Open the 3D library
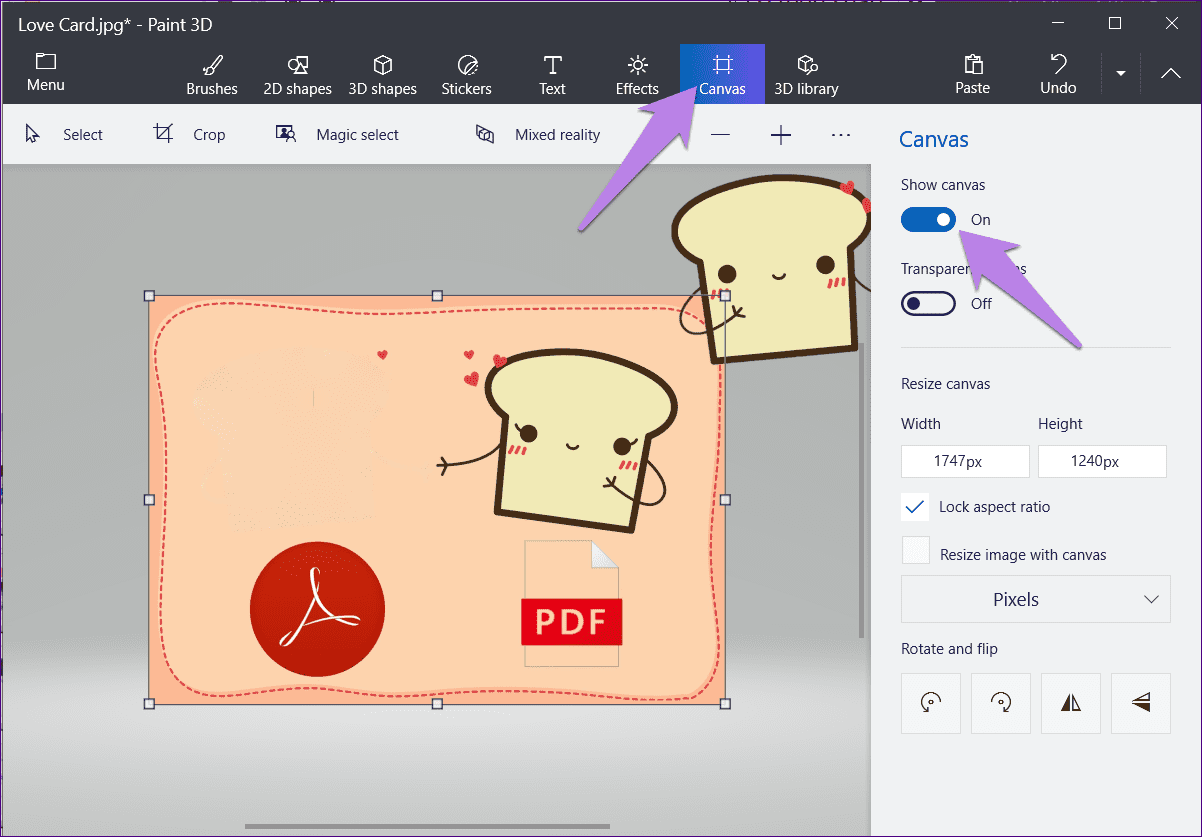 (x=807, y=75)
